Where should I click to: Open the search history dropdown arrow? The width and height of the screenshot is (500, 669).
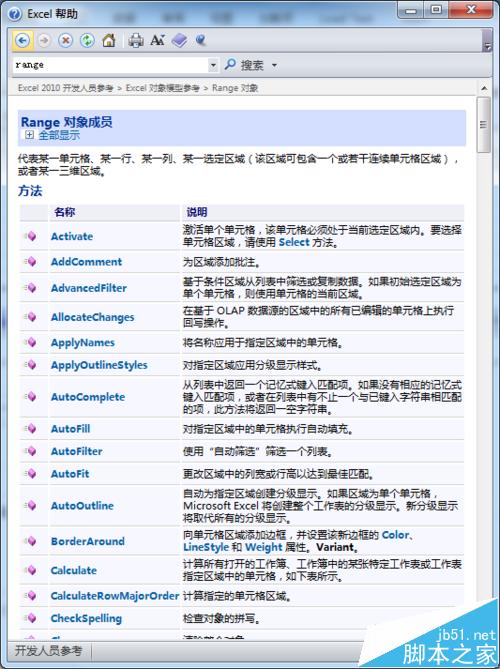click(x=213, y=65)
